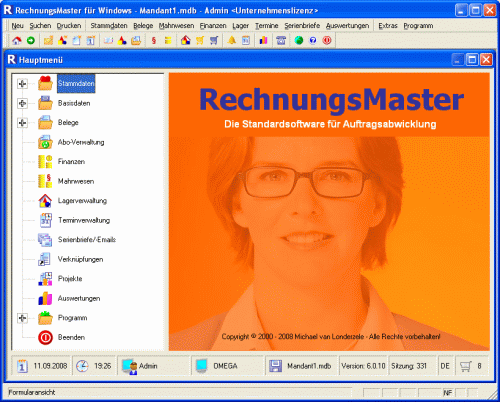Screen dimensions: 500x402
Task: Click the bell icon in toolbar
Action: tap(232, 41)
